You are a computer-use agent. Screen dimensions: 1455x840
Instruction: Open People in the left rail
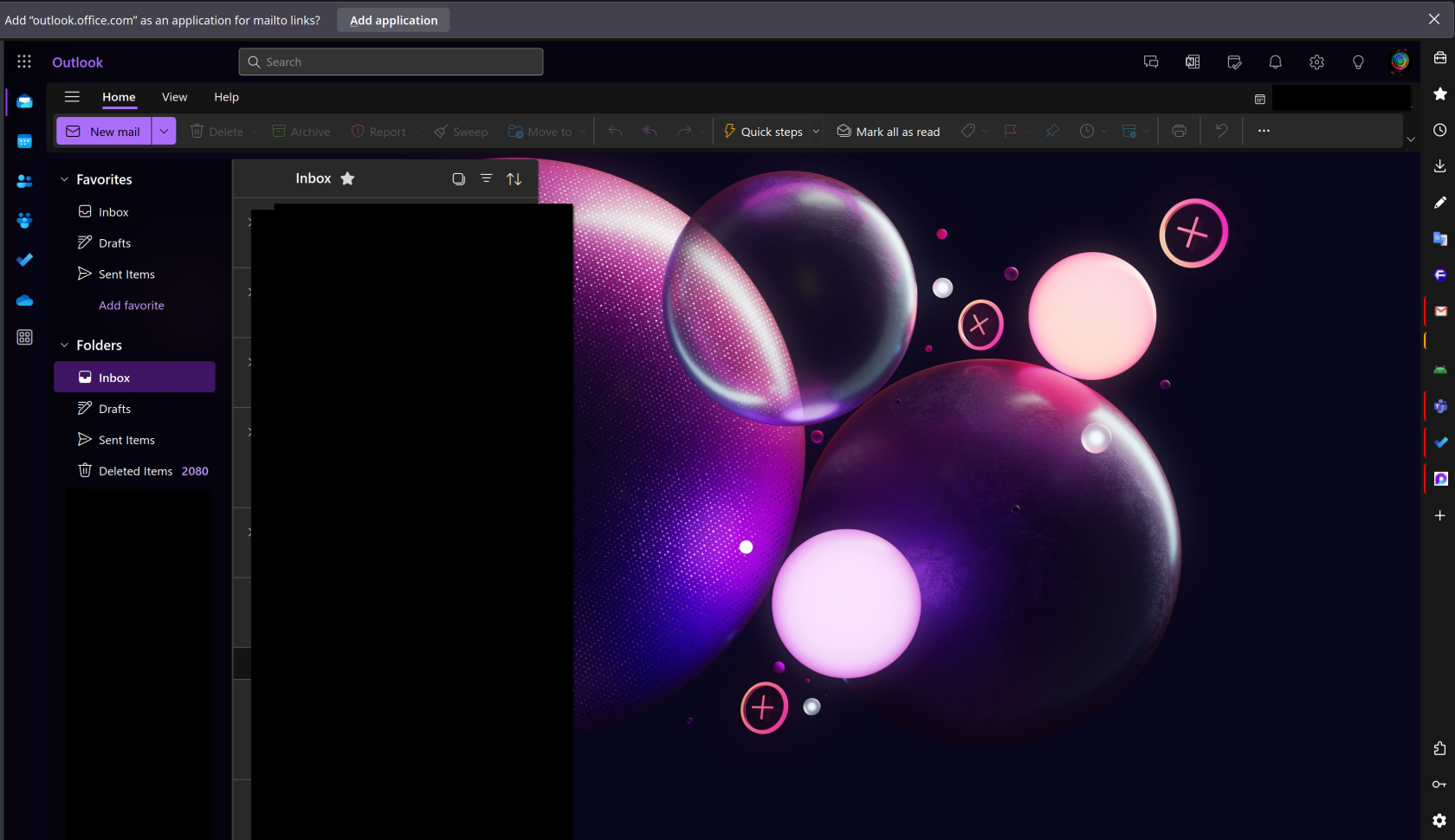(x=24, y=181)
